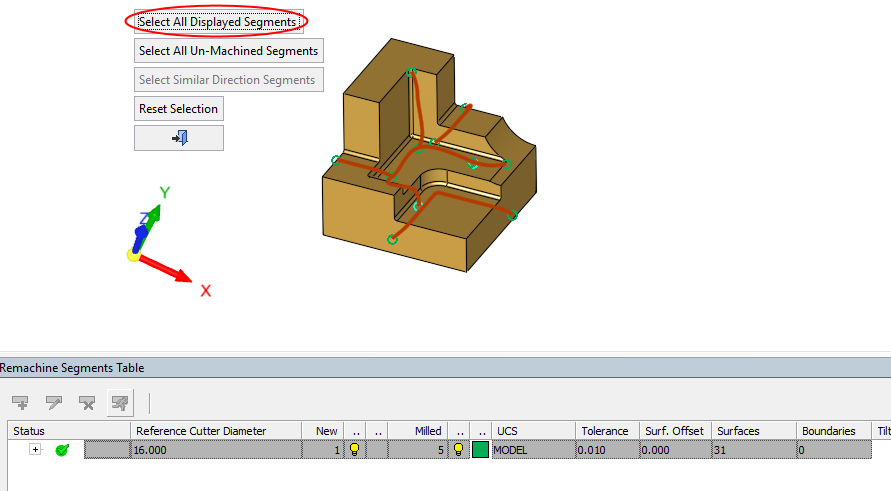
Task: Click the add segment row toolbar icon
Action: (x=21, y=403)
